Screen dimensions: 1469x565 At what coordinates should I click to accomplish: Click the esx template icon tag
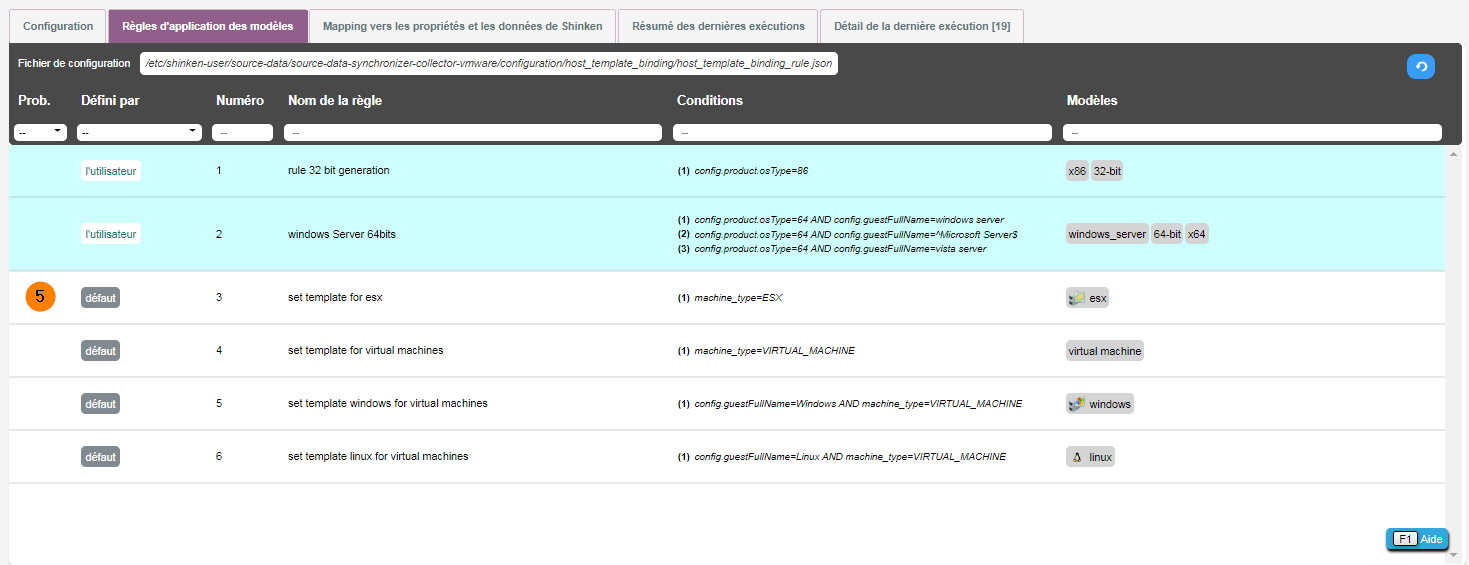(1088, 298)
